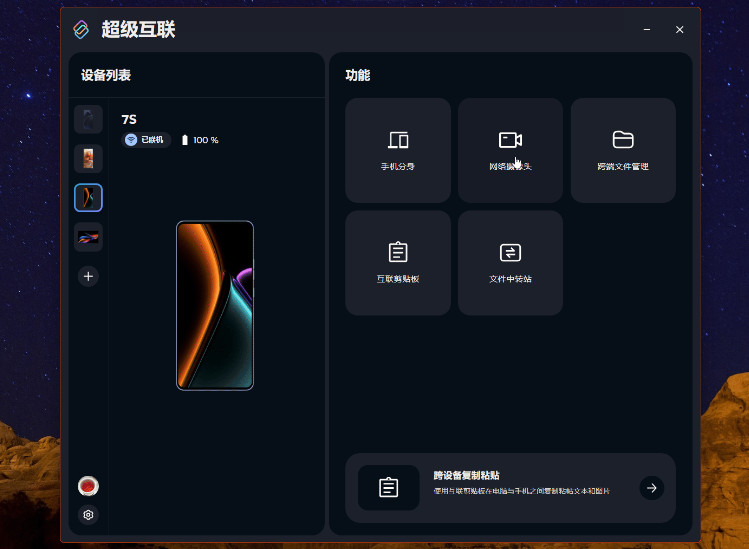This screenshot has width=749, height=549.
Task: Minimize the 超级互联 window
Action: click(x=647, y=30)
